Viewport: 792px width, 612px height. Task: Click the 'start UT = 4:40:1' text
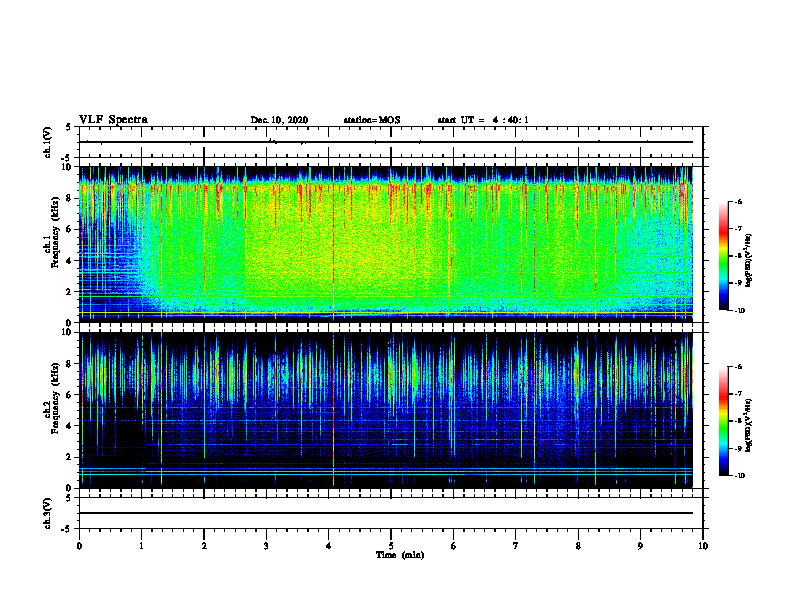[483, 120]
